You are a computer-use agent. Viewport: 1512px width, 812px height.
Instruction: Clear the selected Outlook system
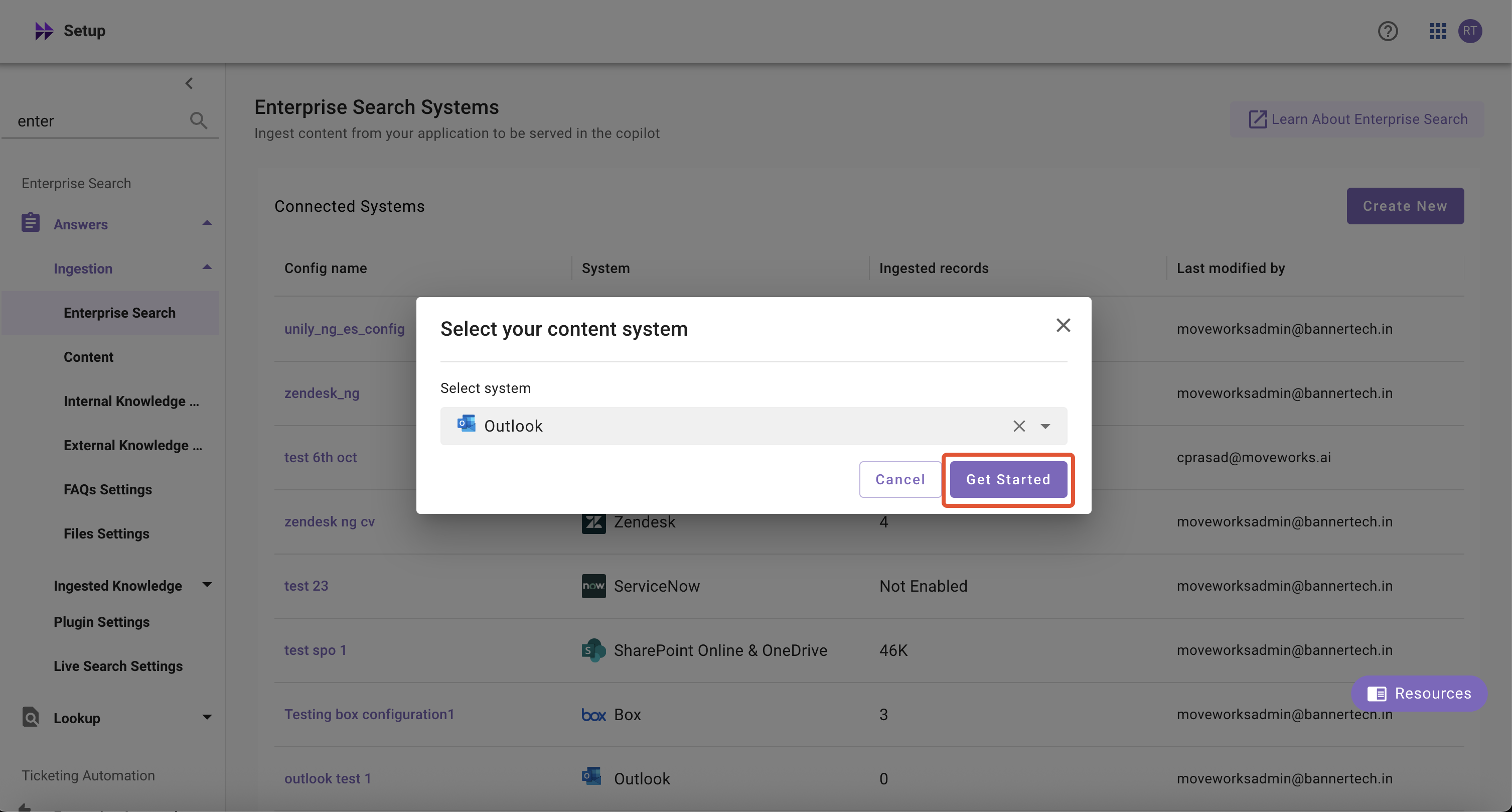tap(1019, 426)
